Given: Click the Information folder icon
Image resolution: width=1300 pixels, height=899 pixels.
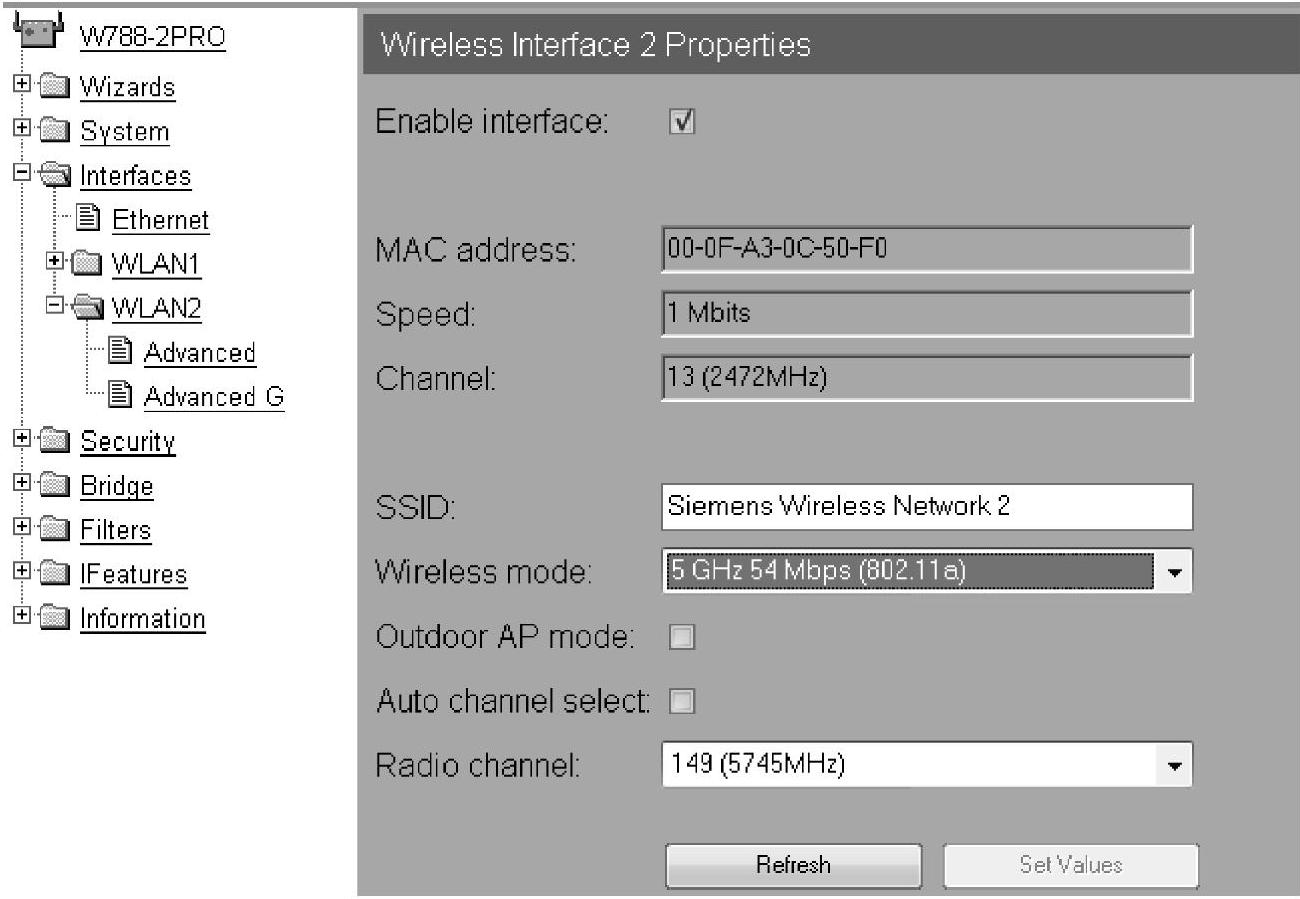Looking at the screenshot, I should pyautogui.click(x=54, y=618).
